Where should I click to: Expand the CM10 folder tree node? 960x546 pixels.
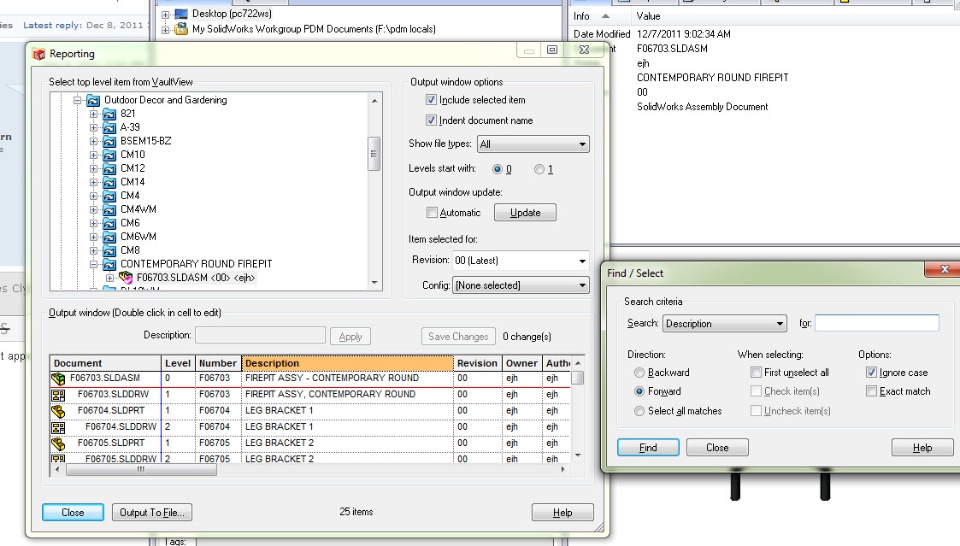(94, 155)
